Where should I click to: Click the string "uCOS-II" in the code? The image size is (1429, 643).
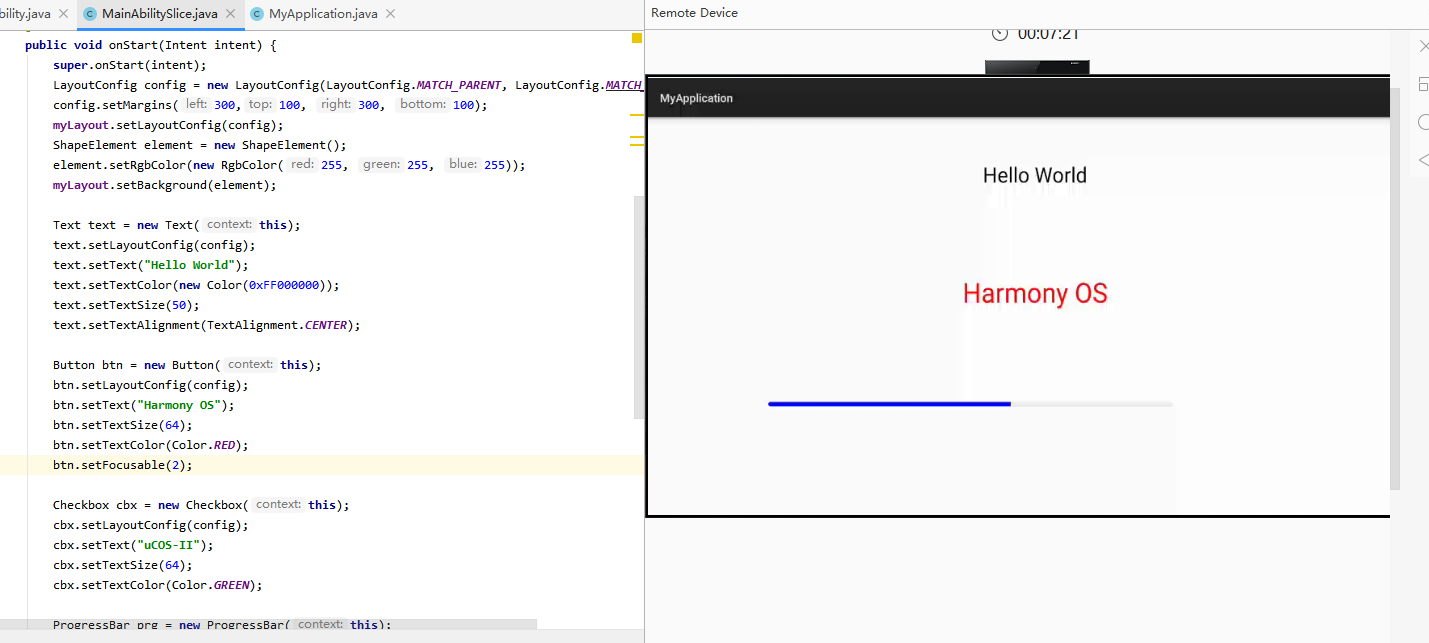pos(168,545)
